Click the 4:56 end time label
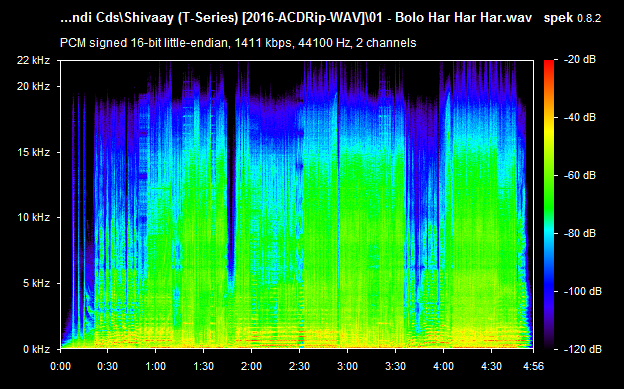The height and width of the screenshot is (389, 624). [533, 366]
